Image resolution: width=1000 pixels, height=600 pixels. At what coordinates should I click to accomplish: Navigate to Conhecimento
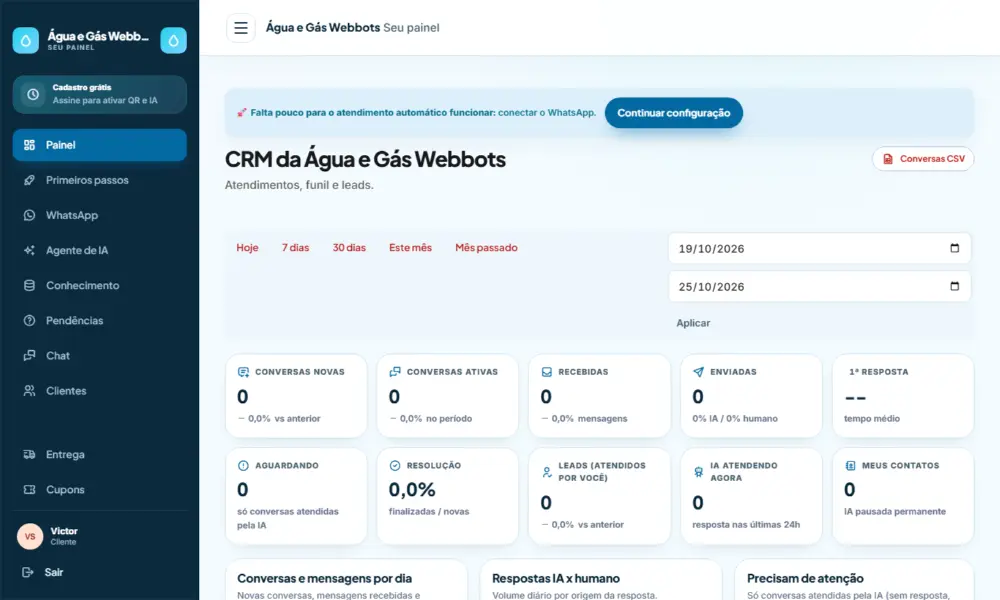coord(99,285)
